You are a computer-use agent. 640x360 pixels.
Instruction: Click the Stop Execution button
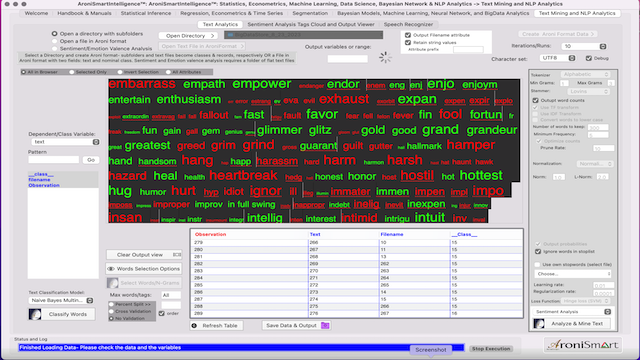pyautogui.click(x=491, y=349)
